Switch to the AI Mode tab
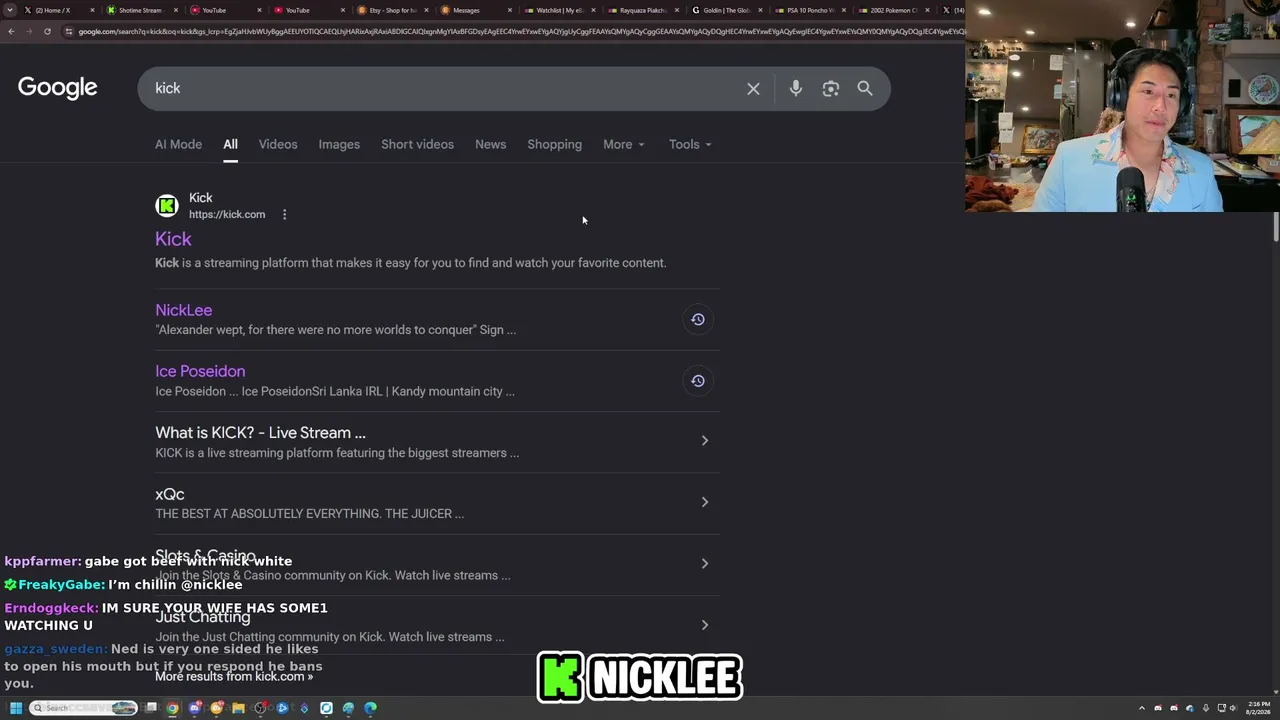 point(178,144)
